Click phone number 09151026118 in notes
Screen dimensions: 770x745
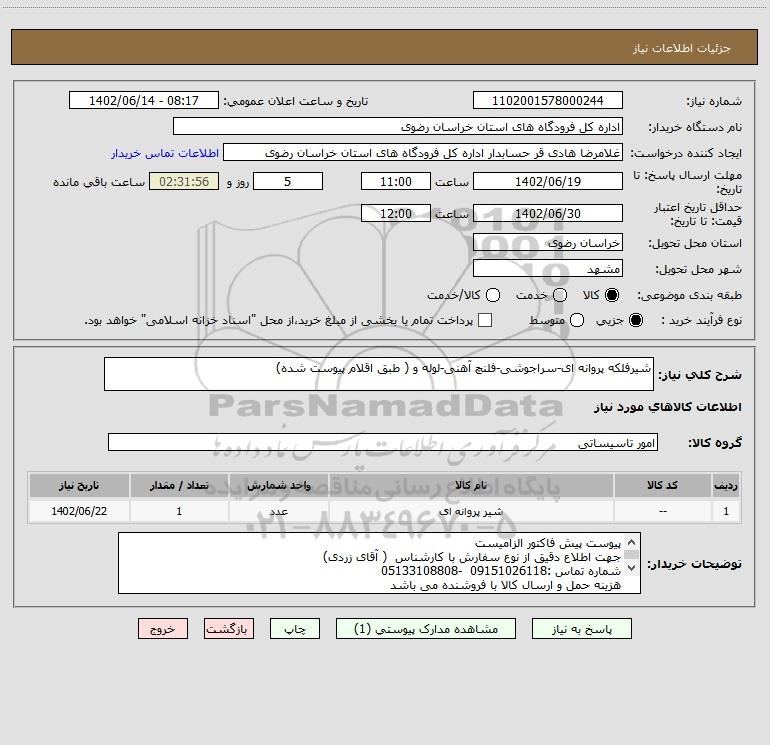tap(509, 571)
